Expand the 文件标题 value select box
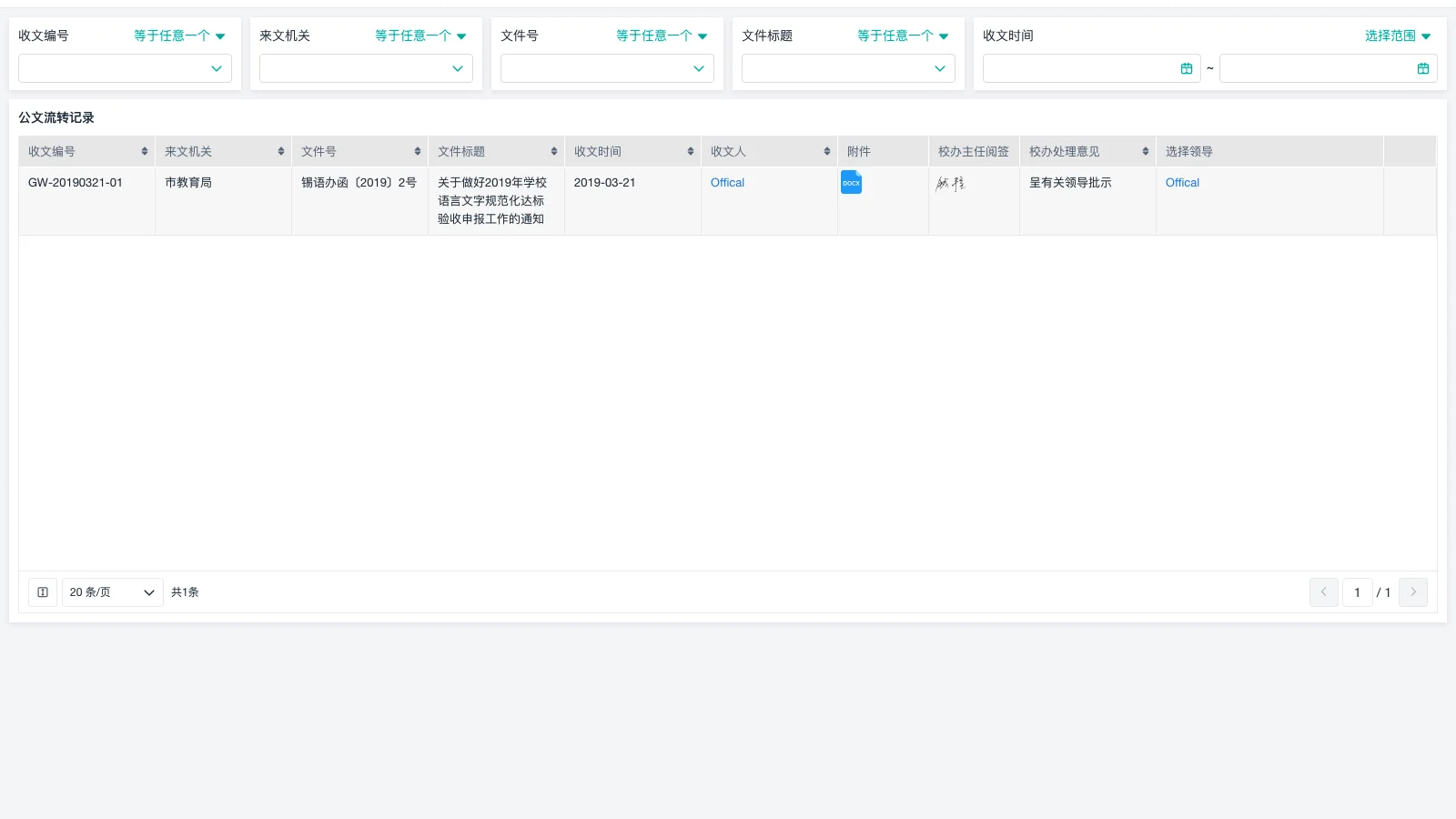The width and height of the screenshot is (1456, 819). coord(848,68)
